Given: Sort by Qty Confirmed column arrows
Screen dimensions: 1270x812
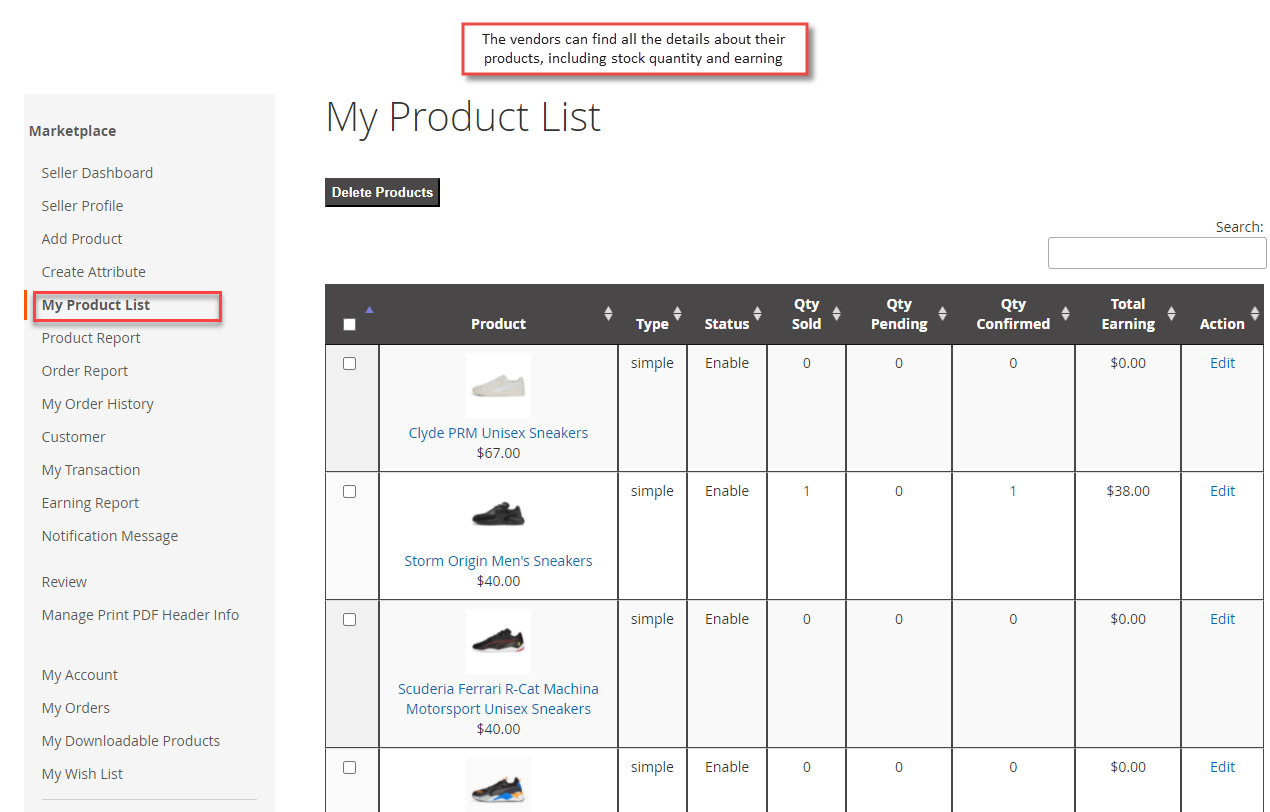Looking at the screenshot, I should pyautogui.click(x=1065, y=314).
